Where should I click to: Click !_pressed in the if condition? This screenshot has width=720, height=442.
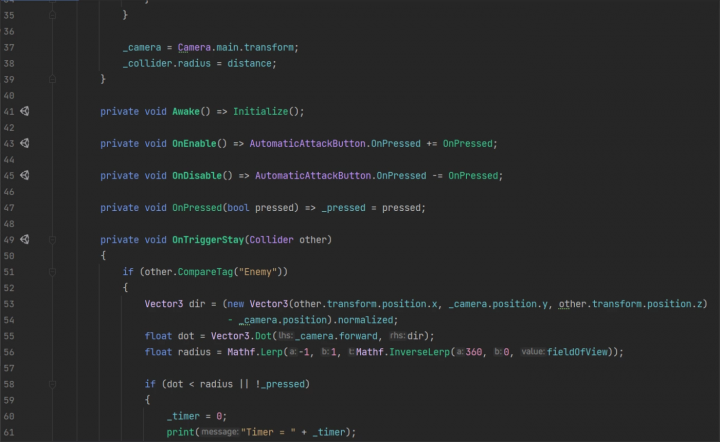coord(280,384)
